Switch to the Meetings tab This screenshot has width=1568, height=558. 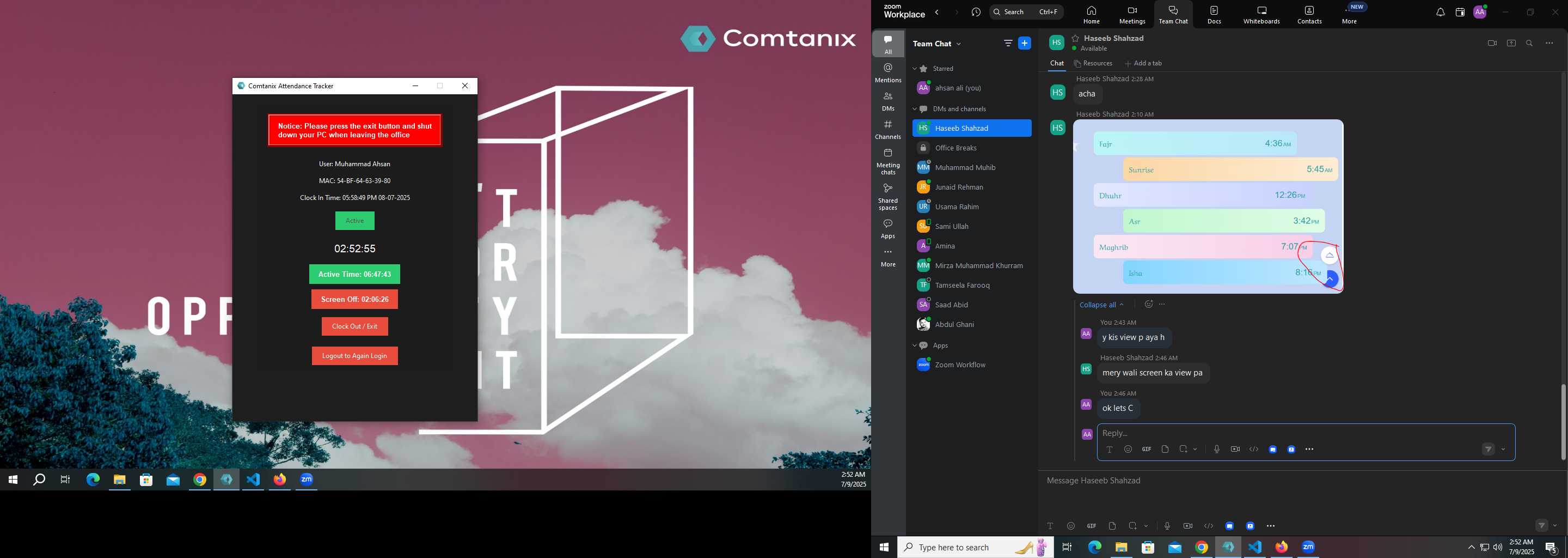(x=1132, y=15)
